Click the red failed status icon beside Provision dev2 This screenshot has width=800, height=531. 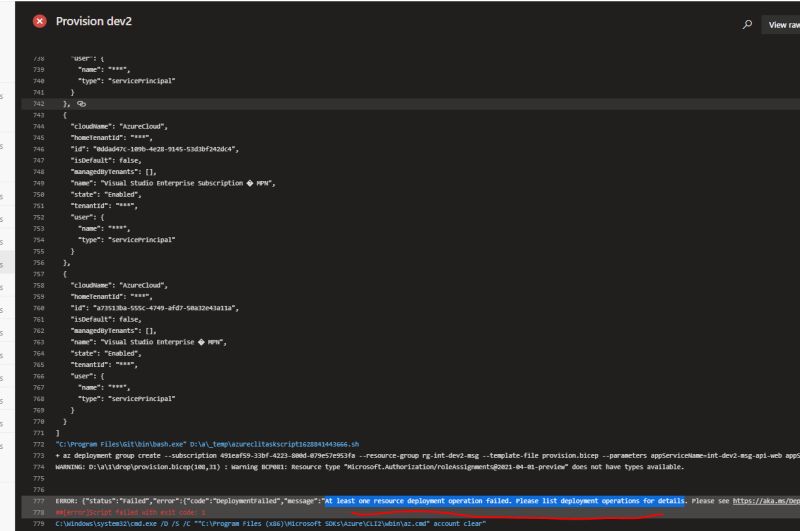(x=40, y=21)
